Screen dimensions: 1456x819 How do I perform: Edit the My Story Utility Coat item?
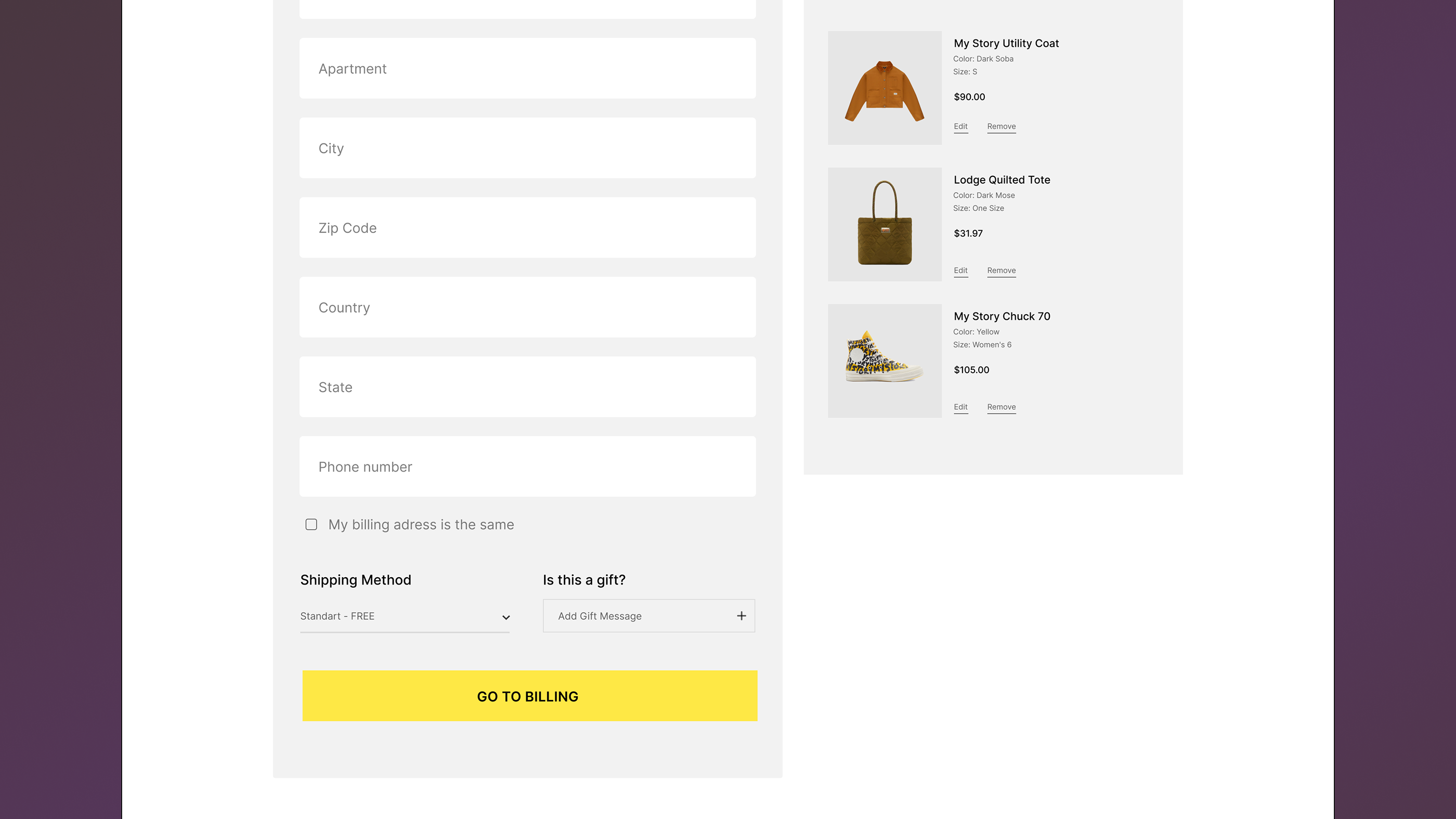tap(960, 126)
